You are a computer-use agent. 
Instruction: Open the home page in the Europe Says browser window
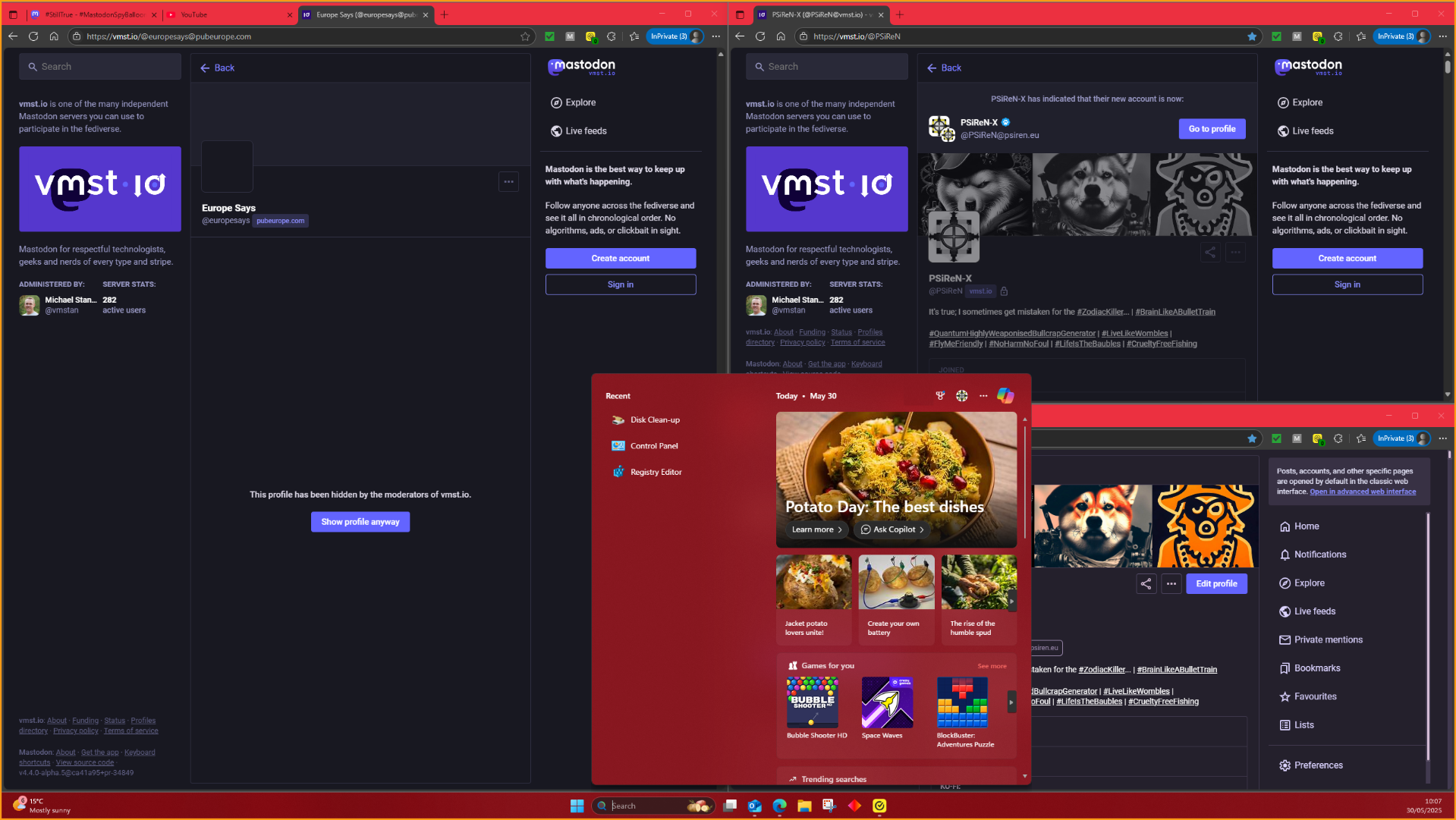coord(54,36)
